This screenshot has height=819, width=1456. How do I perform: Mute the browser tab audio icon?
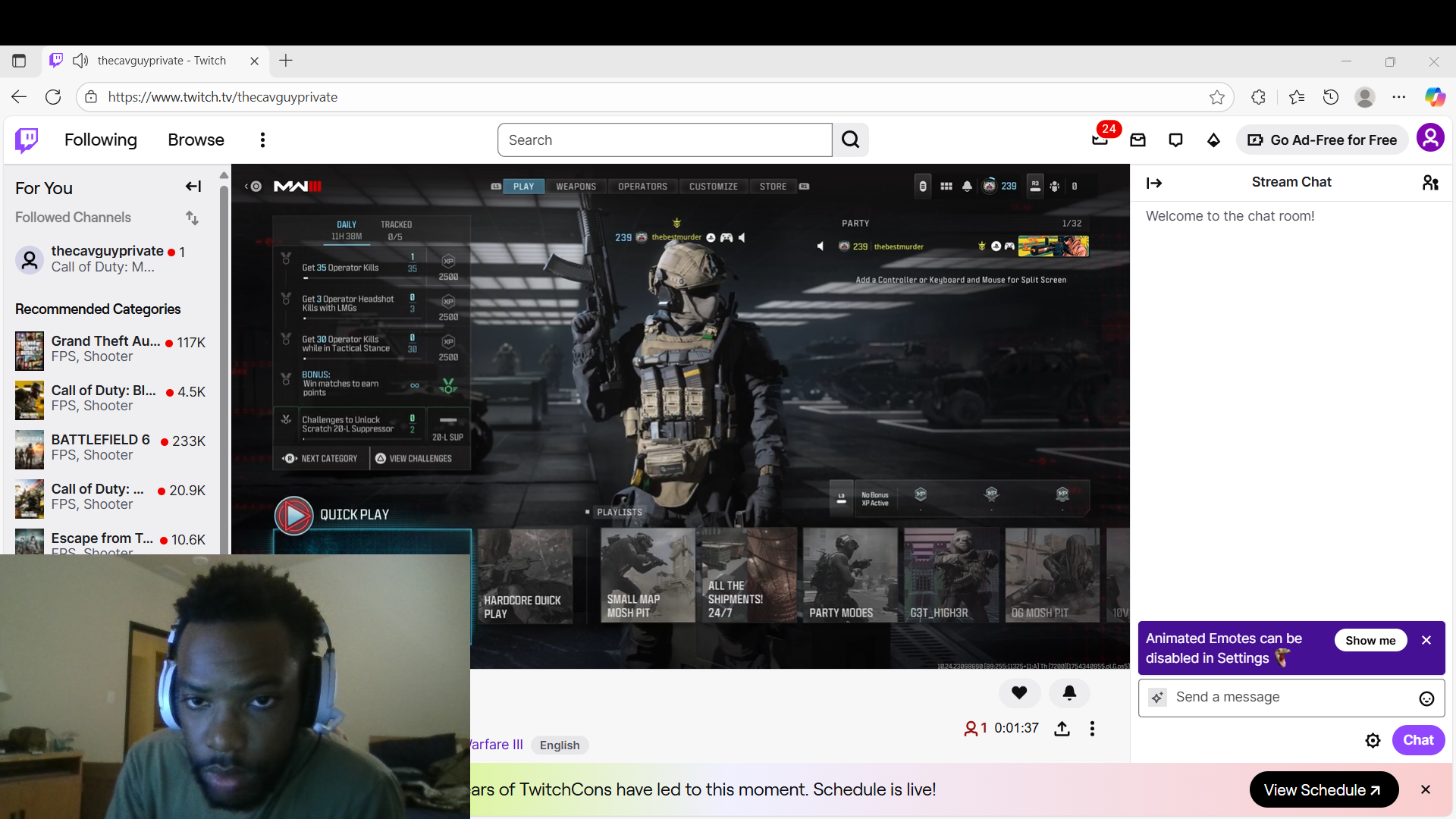pos(80,61)
